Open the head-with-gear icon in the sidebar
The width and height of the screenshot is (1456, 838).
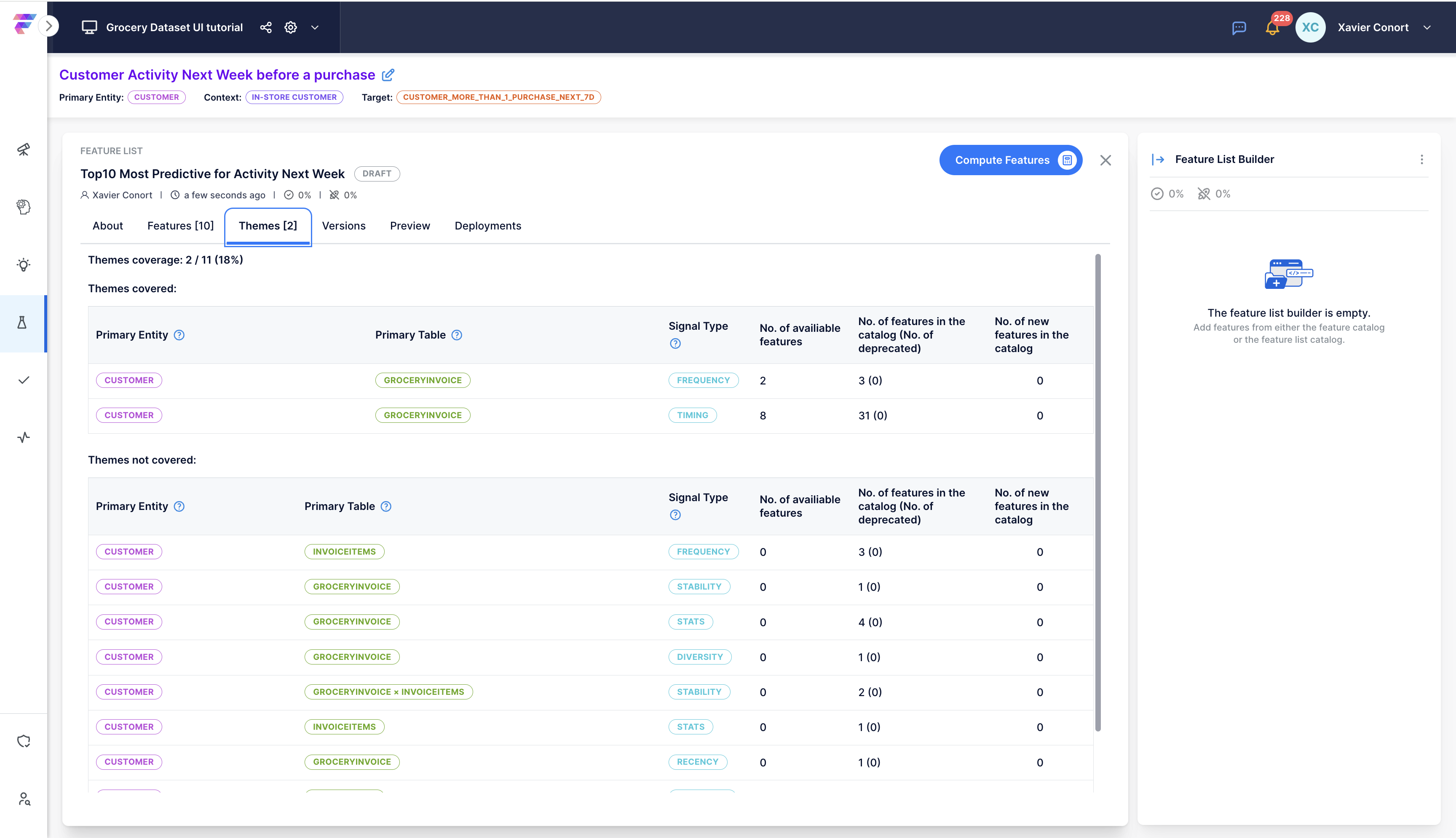click(24, 207)
